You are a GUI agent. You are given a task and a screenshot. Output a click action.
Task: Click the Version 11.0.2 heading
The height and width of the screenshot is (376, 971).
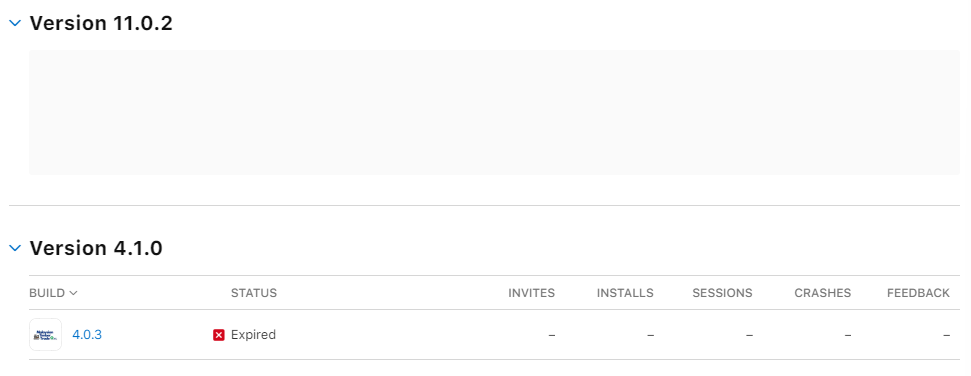(102, 24)
